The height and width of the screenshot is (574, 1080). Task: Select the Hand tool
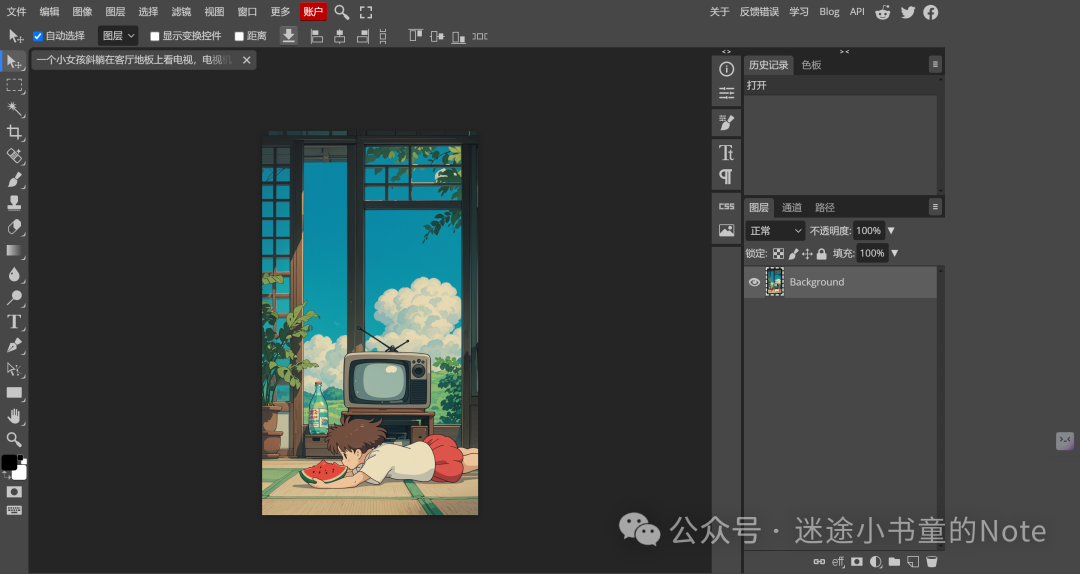14,416
